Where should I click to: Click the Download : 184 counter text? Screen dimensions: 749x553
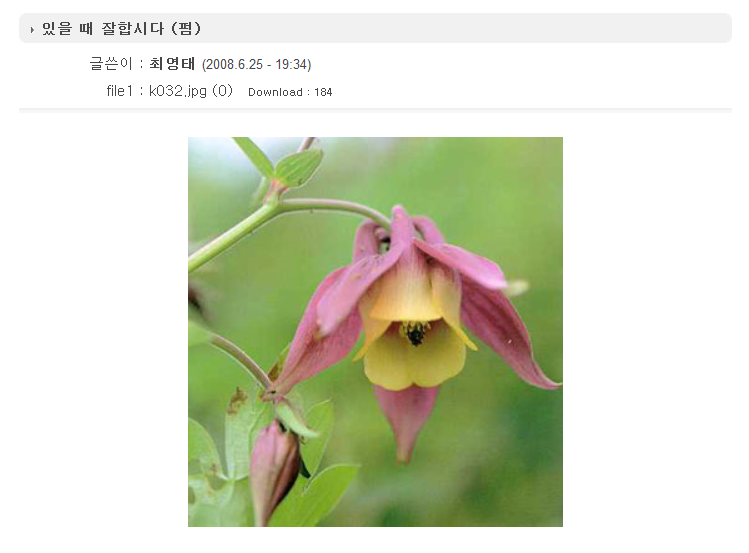[x=290, y=92]
